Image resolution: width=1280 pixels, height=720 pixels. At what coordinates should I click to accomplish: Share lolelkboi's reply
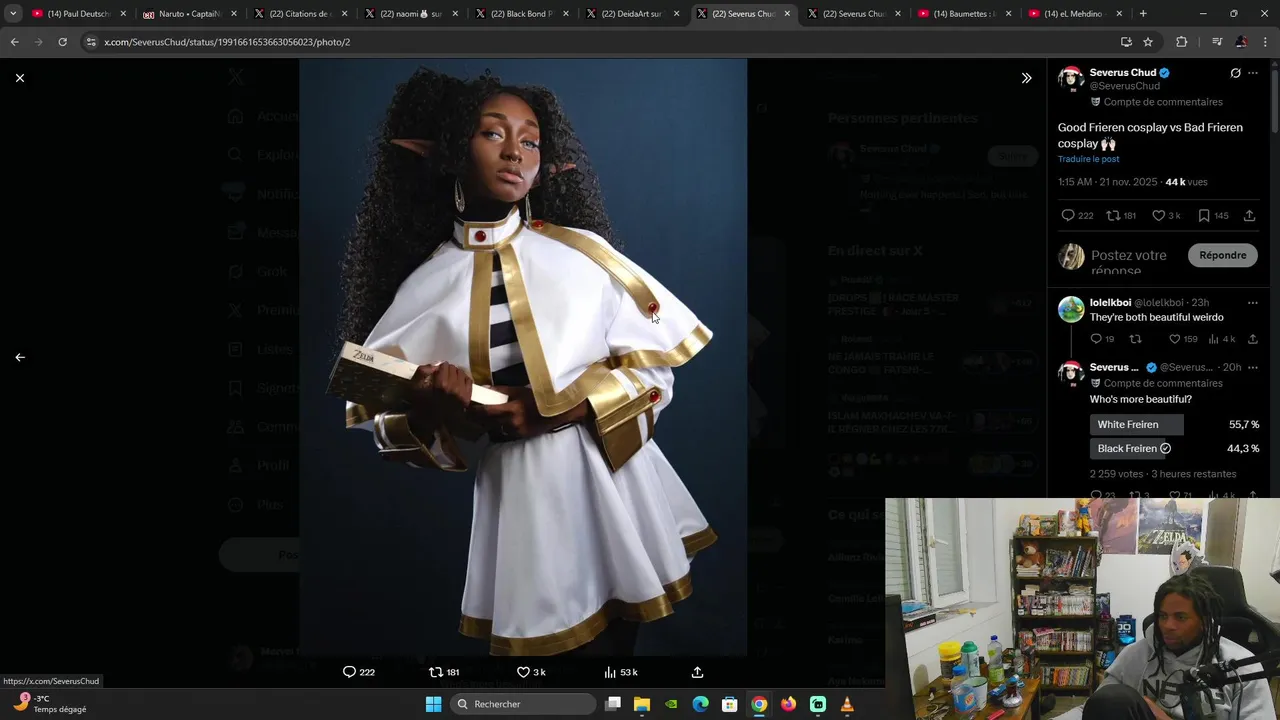click(x=1252, y=339)
